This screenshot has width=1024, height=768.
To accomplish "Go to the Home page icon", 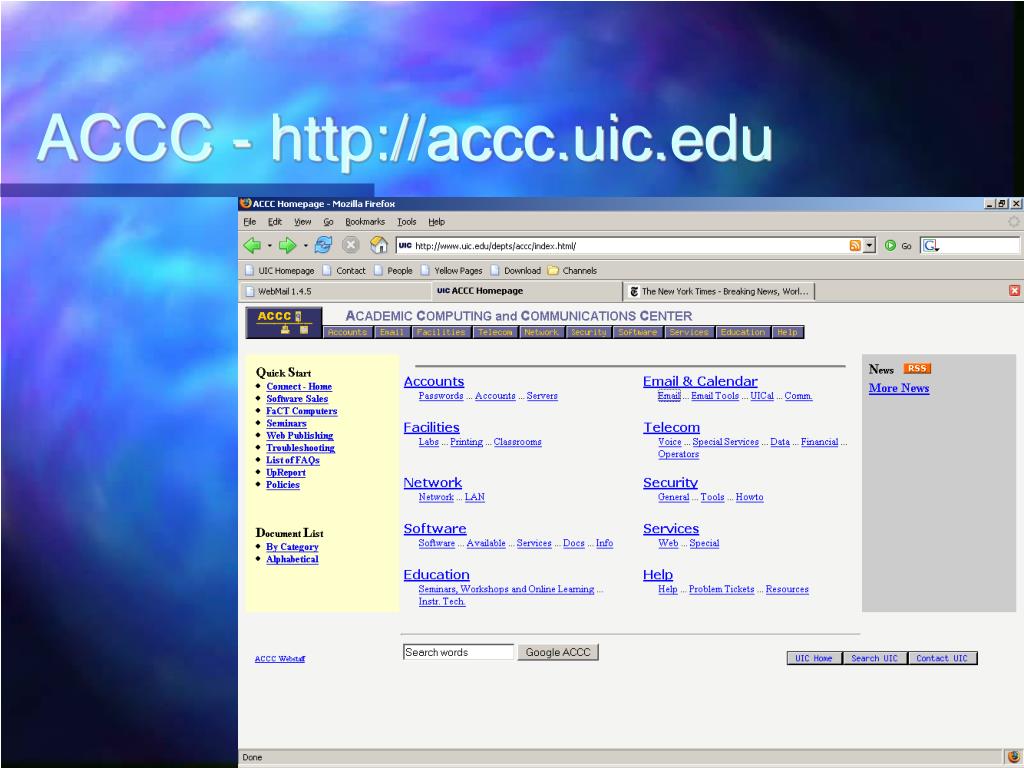I will (x=379, y=245).
